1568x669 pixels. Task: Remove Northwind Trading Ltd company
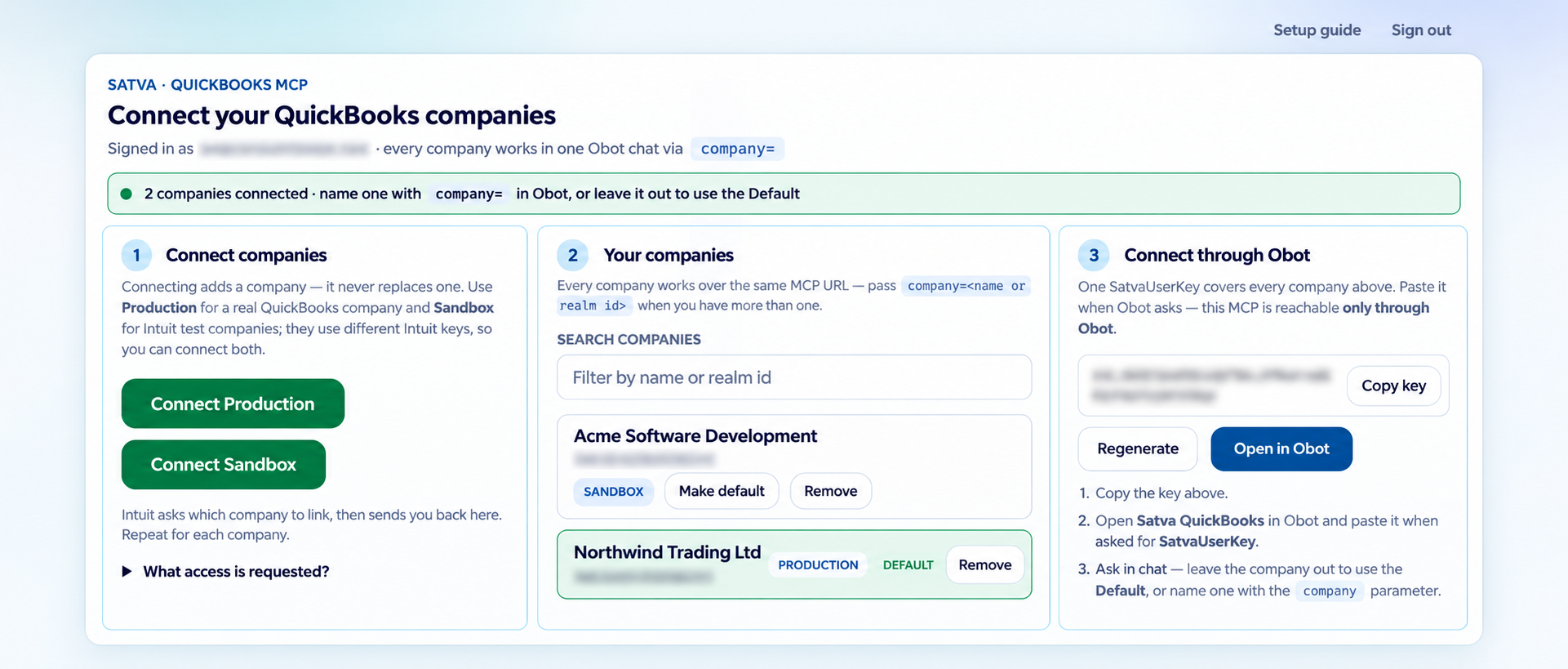pyautogui.click(x=985, y=564)
